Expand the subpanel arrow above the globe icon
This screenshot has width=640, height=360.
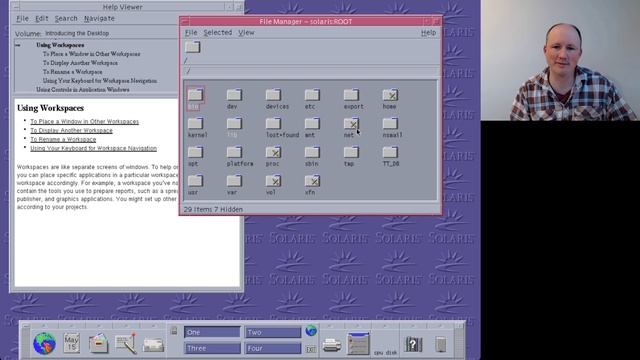[x=44, y=325]
